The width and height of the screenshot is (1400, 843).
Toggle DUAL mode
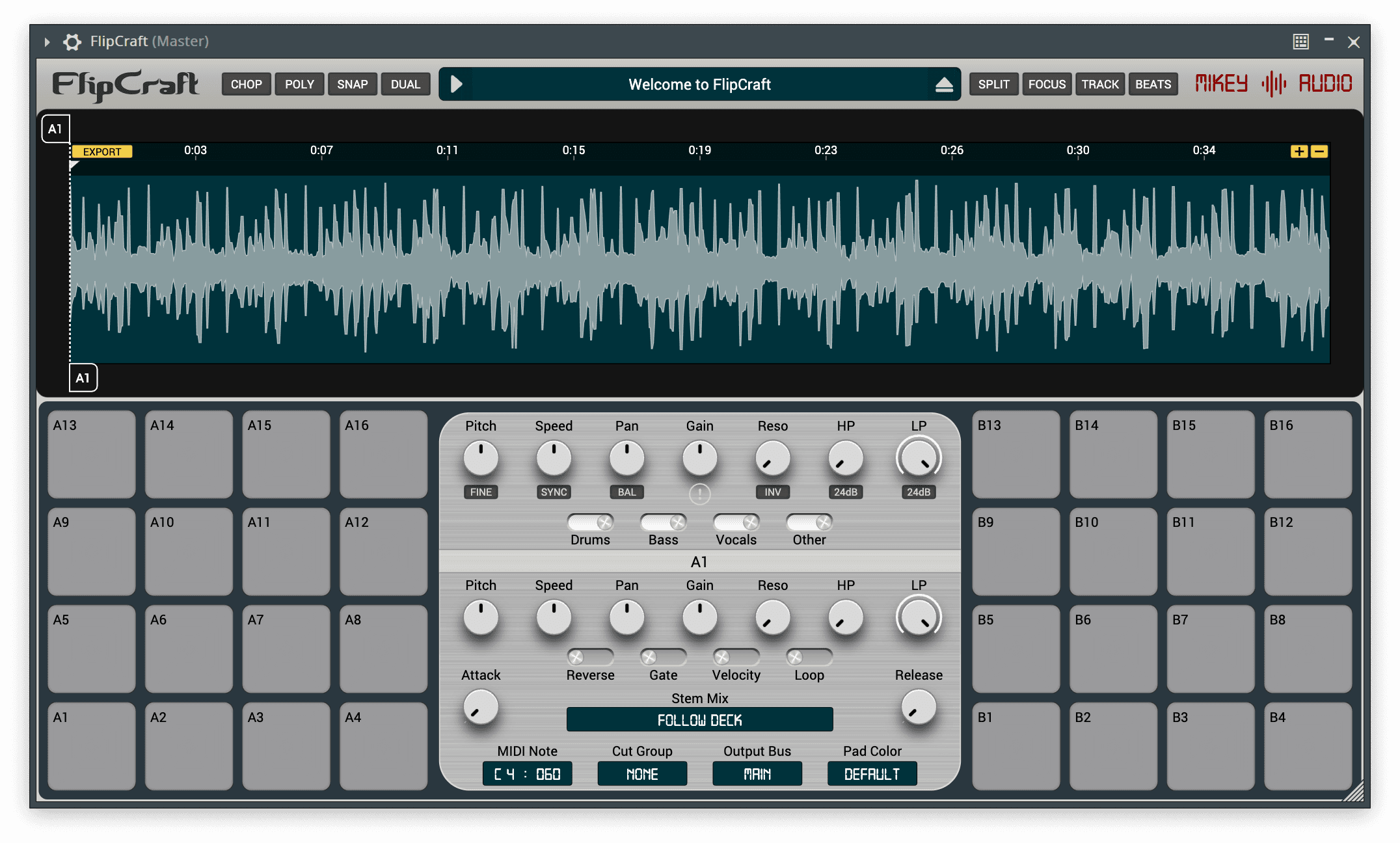pos(405,85)
